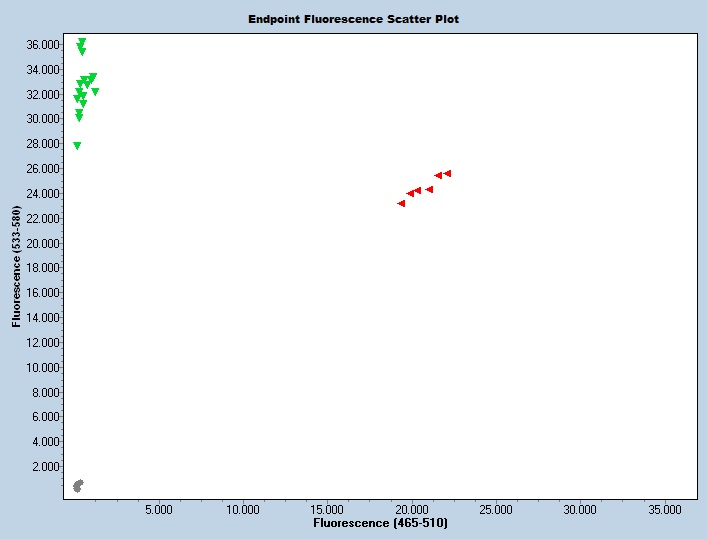Select the gray data point cluster near origin
Screen dimensions: 707x539
point(78,486)
